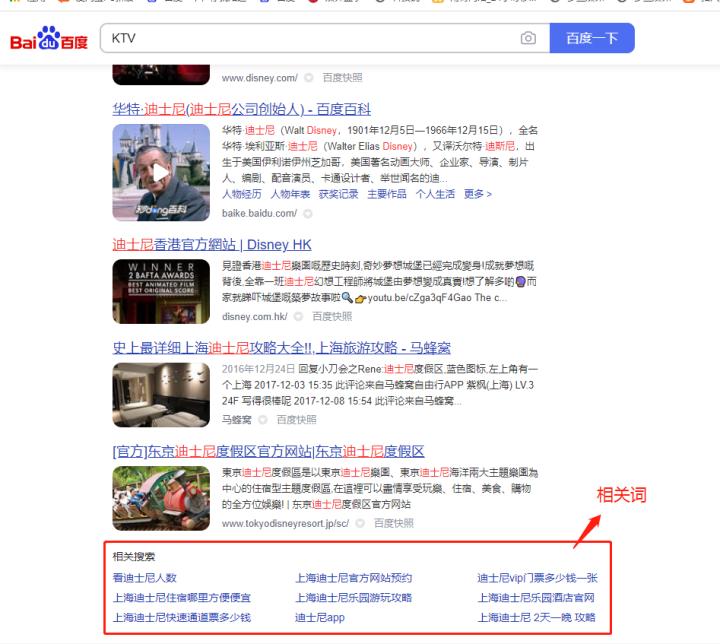Screen dimensions: 720x644
Task: Click dropdown icon next to disney.com.hk
Action: [298, 316]
